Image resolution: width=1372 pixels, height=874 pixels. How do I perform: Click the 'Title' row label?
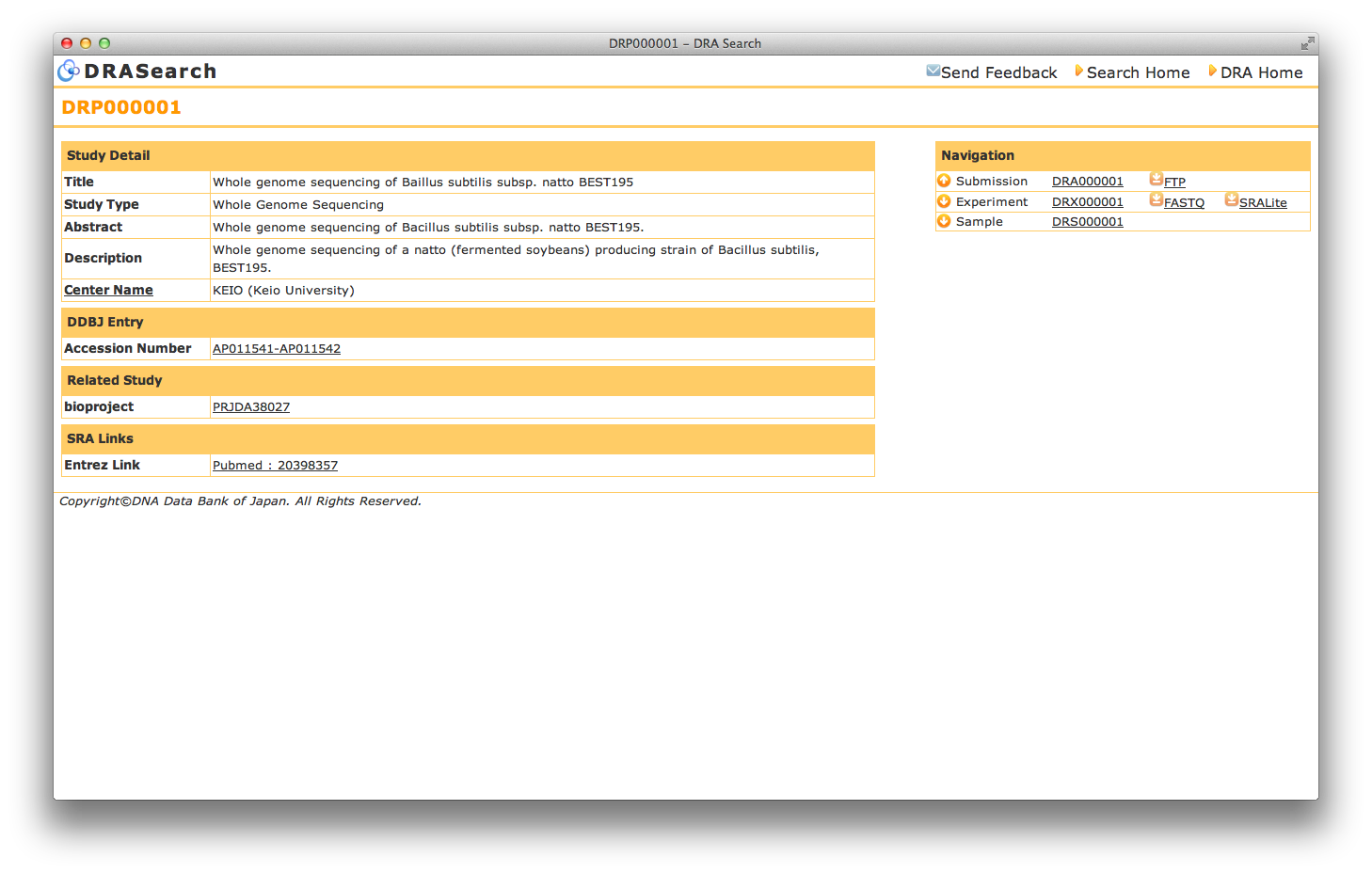pos(79,182)
